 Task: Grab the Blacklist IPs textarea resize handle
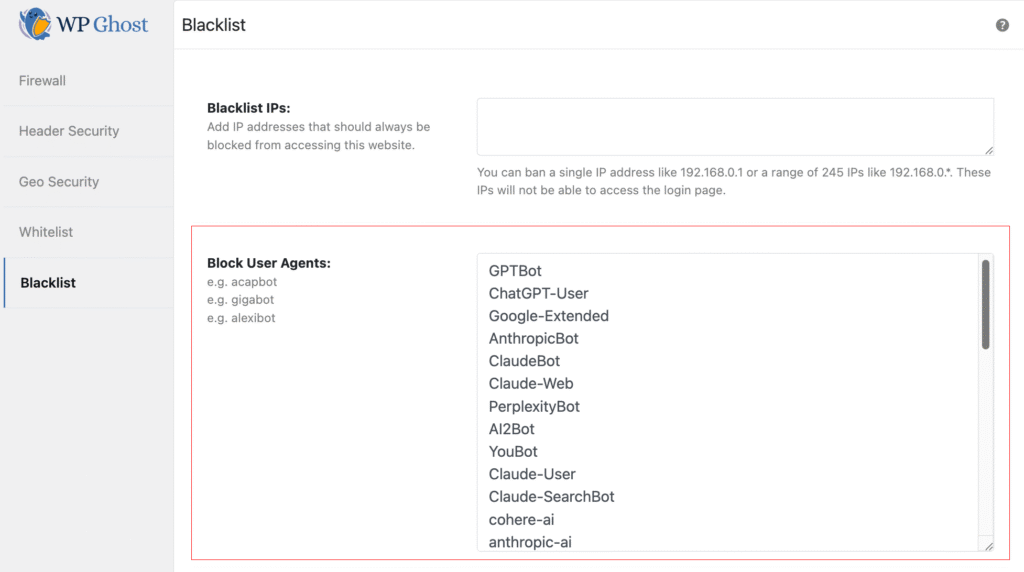[989, 150]
